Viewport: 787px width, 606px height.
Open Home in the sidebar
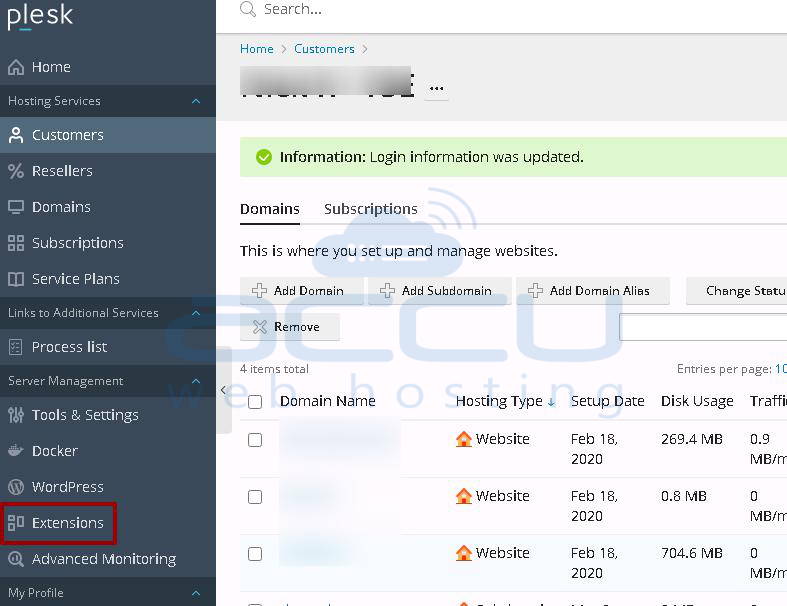pos(108,67)
